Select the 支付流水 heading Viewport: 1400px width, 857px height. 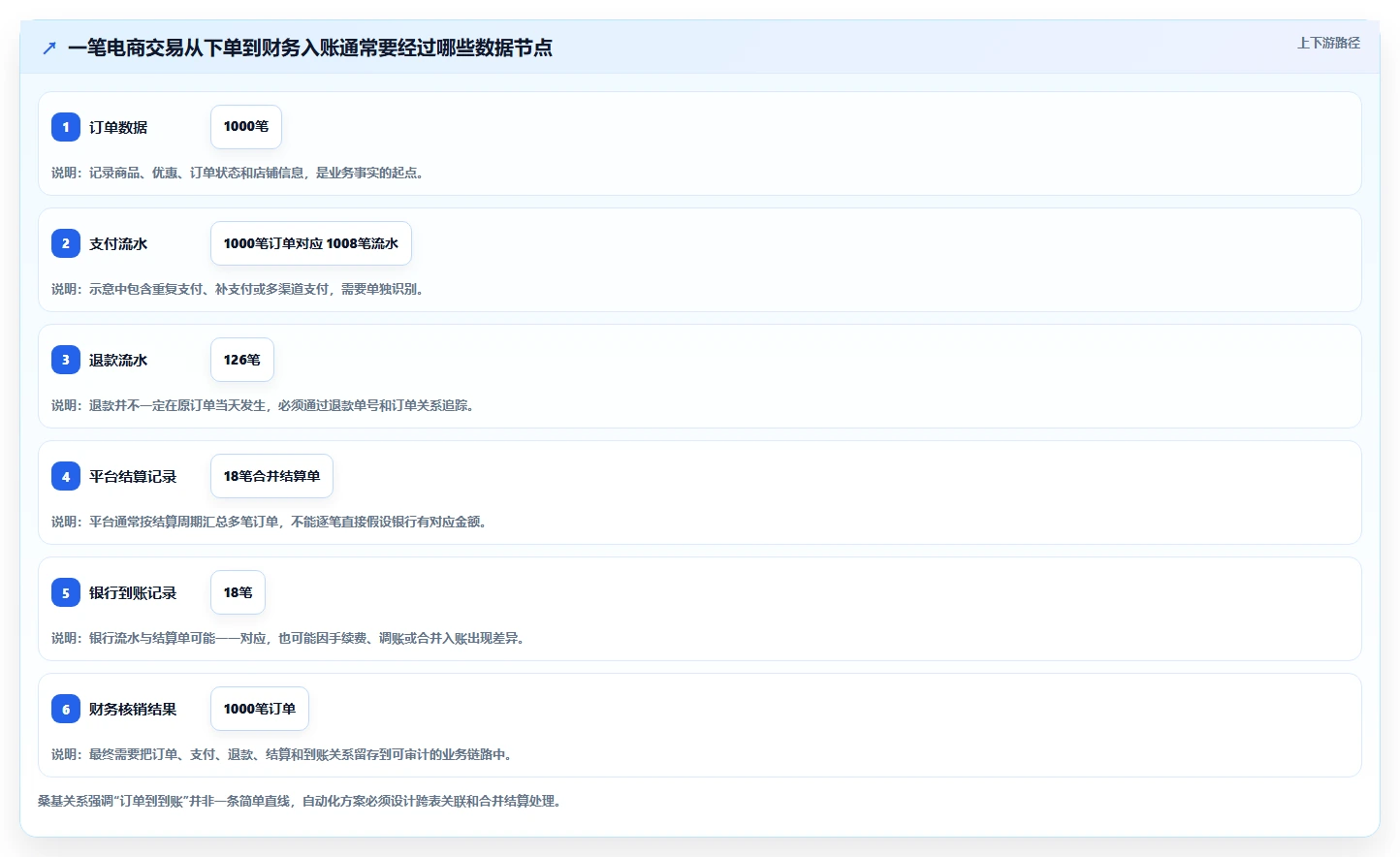118,243
